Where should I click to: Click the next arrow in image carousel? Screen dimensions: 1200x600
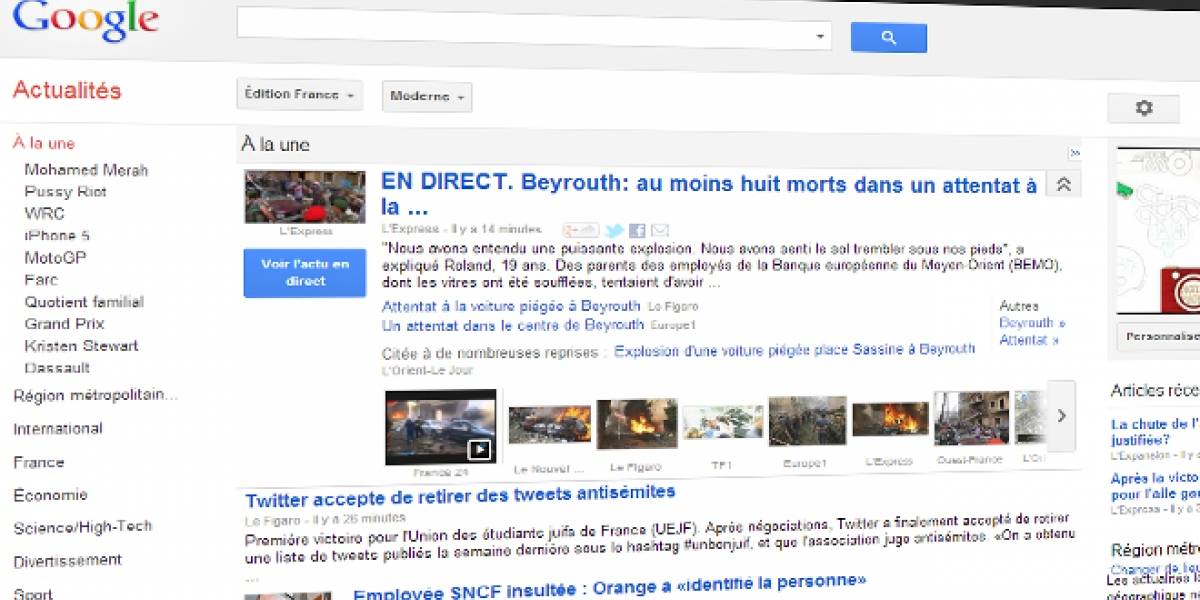1062,415
